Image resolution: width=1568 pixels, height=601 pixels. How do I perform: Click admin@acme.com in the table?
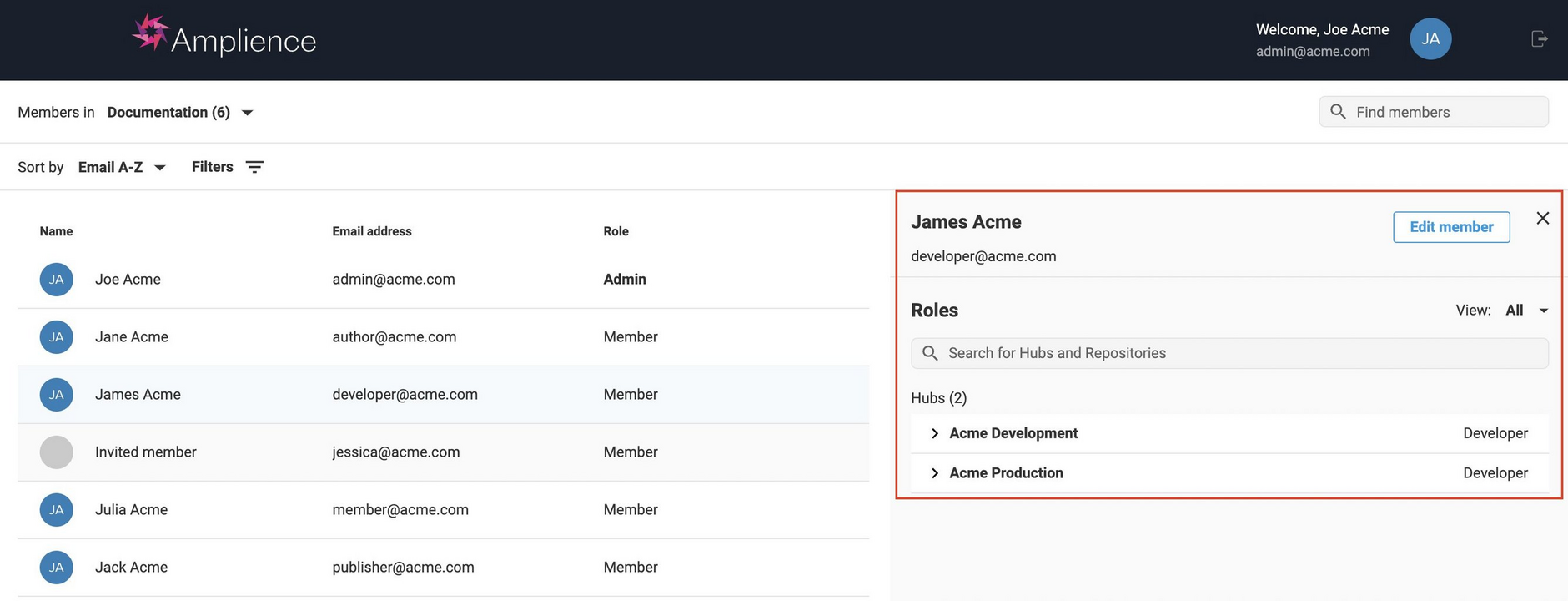coord(394,280)
